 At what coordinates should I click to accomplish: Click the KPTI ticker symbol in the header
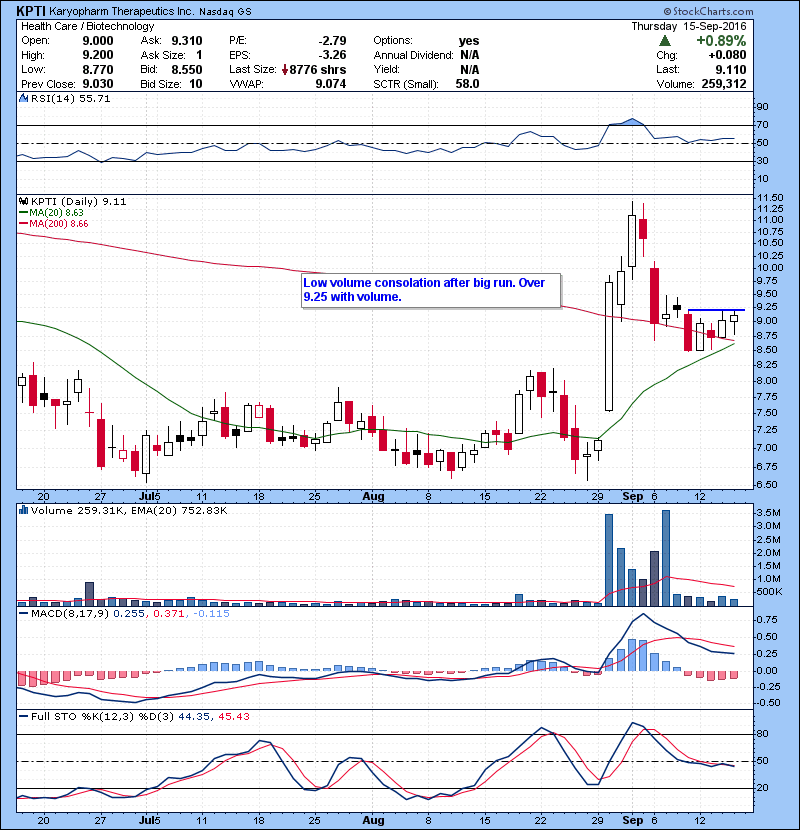(31, 11)
